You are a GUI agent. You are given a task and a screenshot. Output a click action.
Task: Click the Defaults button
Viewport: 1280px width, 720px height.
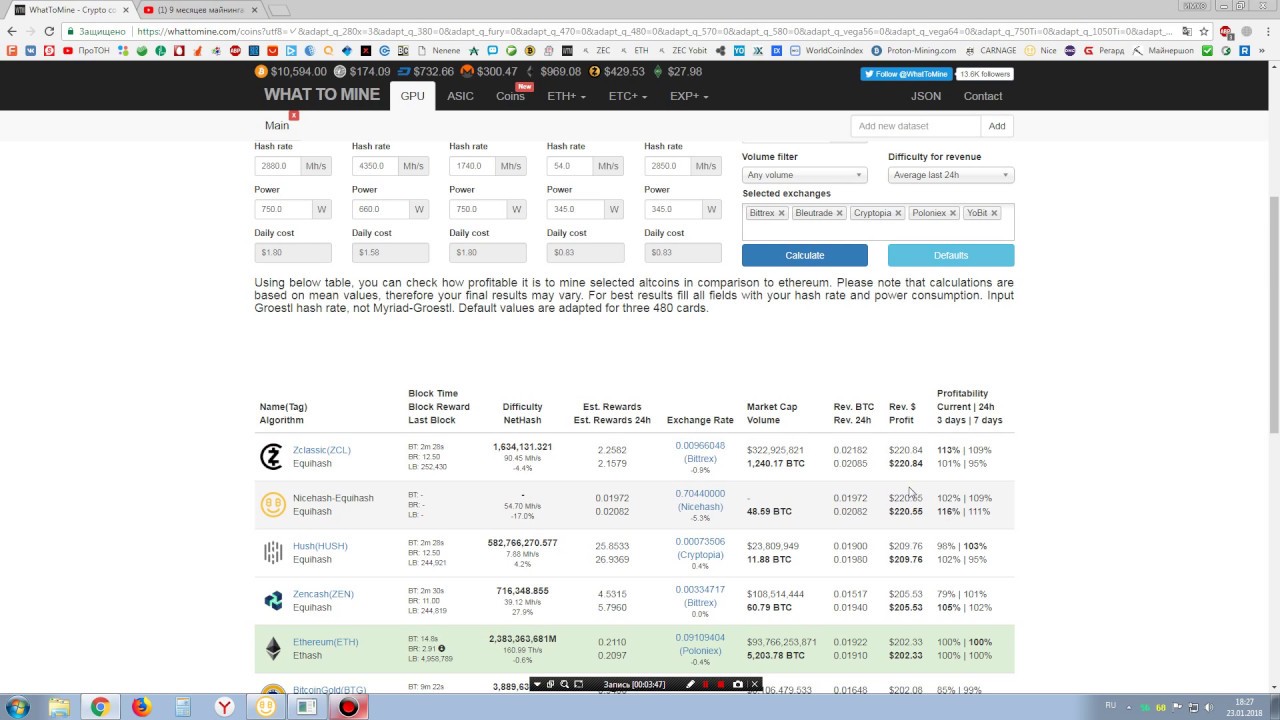[x=950, y=255]
